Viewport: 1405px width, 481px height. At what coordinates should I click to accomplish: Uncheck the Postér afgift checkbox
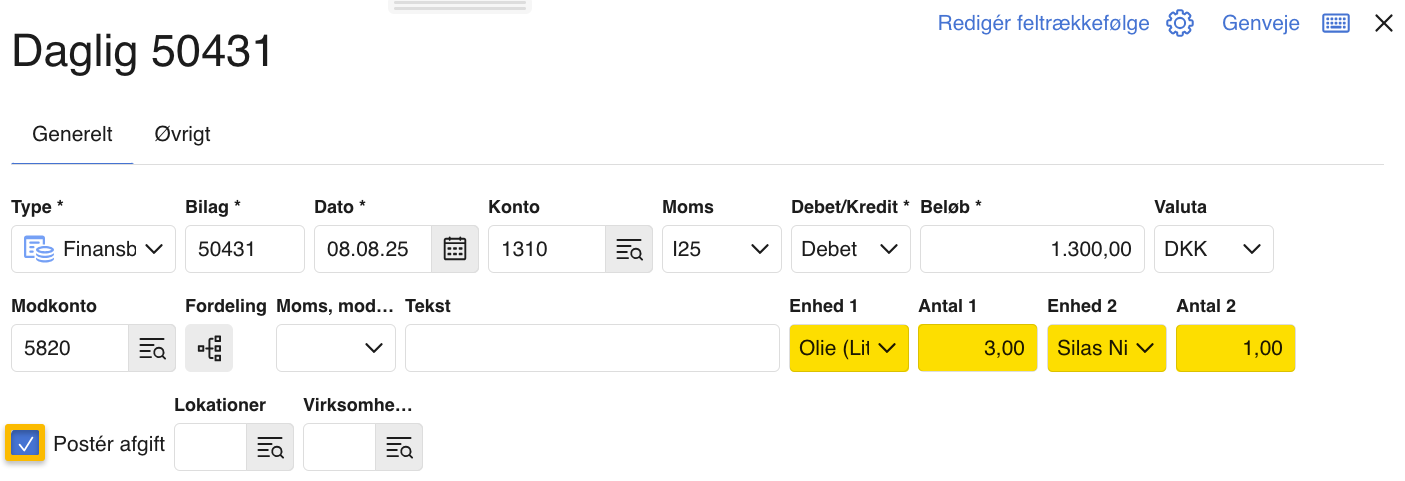[27, 443]
